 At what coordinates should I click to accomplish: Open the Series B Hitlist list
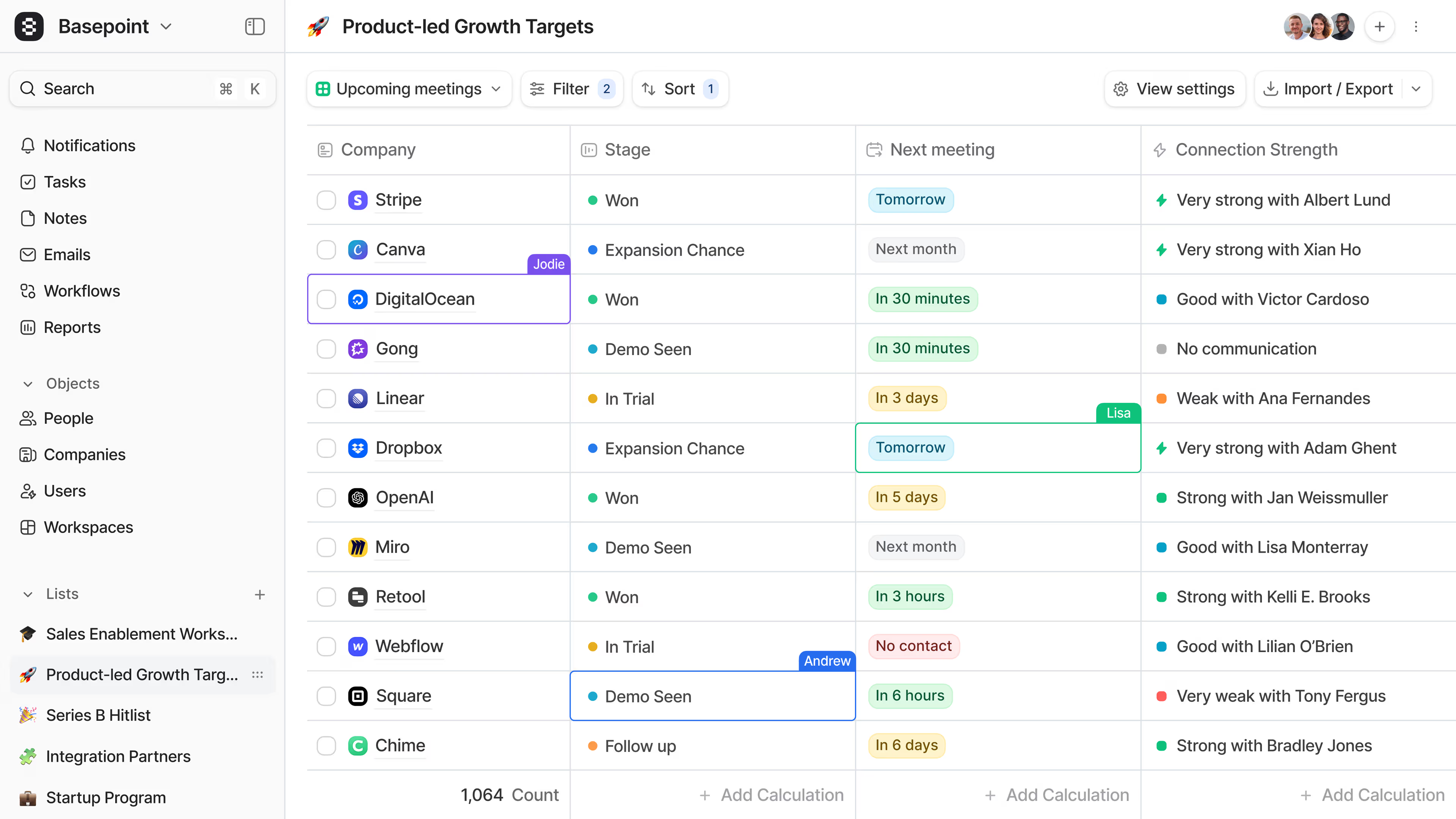(98, 715)
